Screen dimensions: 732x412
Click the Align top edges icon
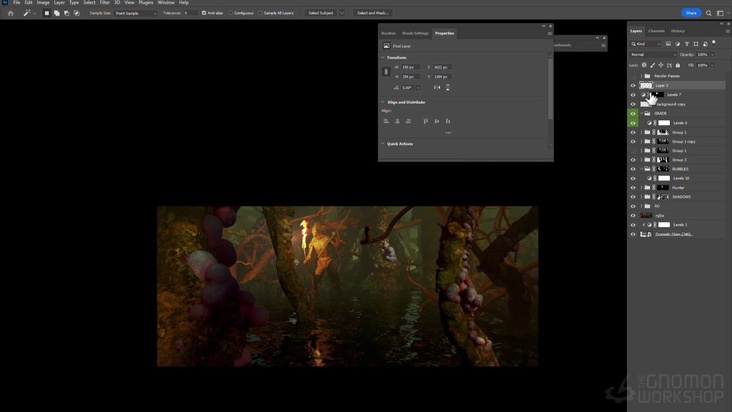[x=426, y=121]
